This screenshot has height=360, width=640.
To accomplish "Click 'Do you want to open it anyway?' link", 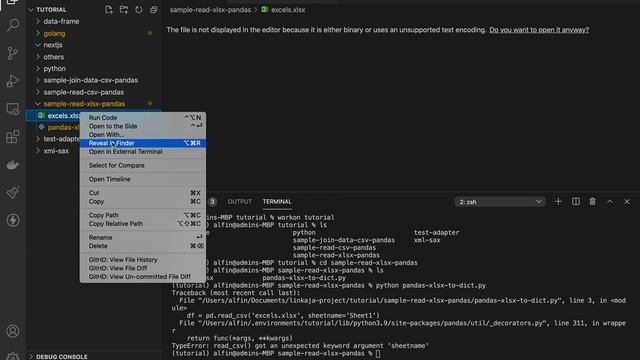I will coord(539,30).
